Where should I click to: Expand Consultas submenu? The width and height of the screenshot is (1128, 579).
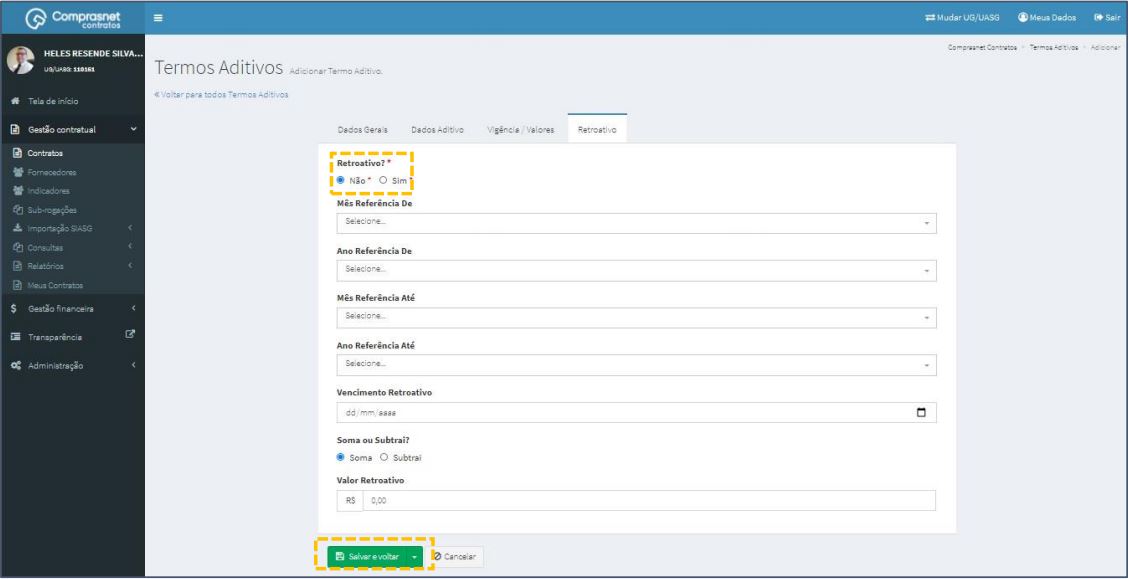click(72, 247)
